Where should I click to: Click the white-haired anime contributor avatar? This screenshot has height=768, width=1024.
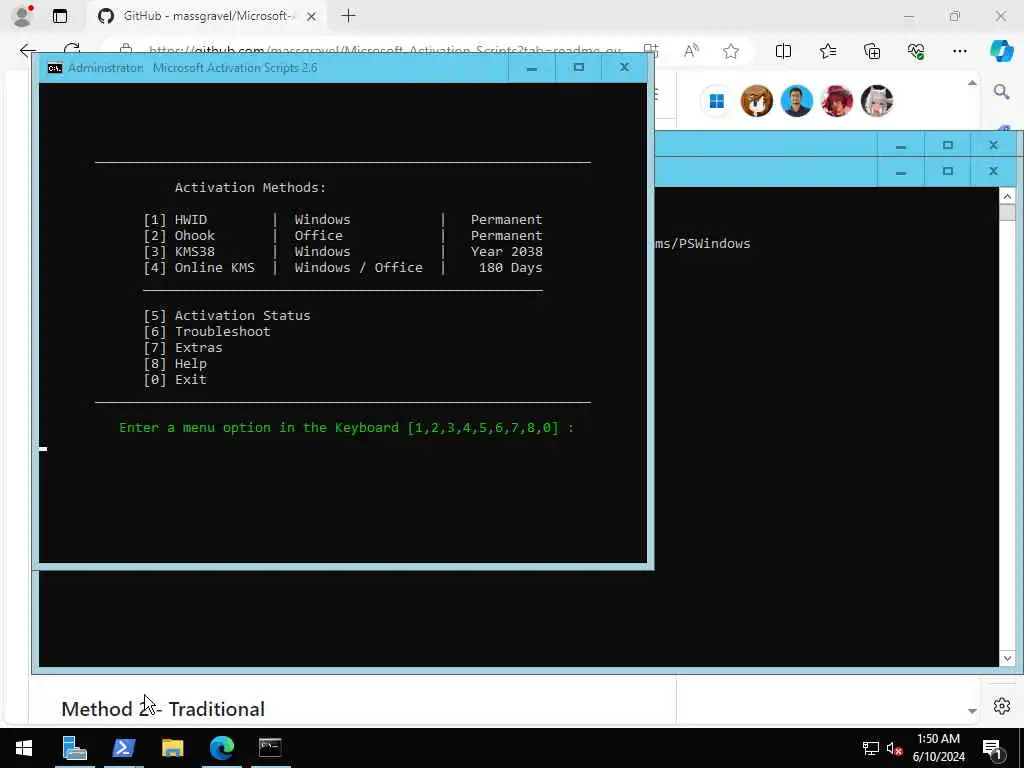point(876,101)
